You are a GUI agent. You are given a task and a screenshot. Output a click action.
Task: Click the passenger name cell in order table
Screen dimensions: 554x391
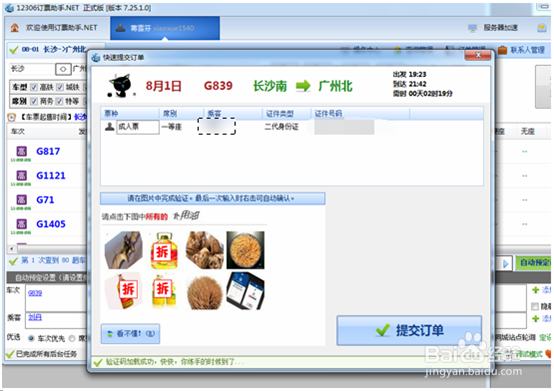217,126
